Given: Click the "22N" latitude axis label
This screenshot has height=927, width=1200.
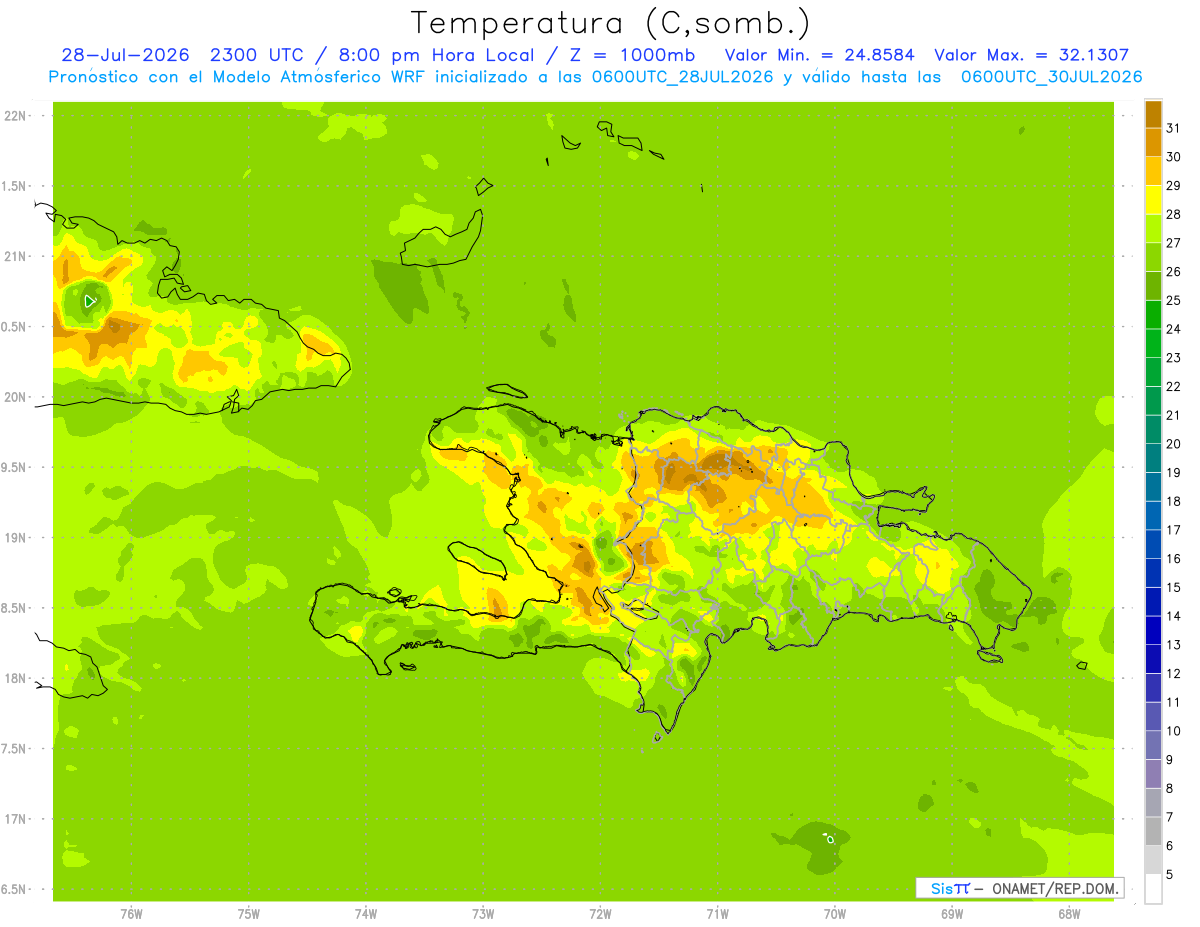Looking at the screenshot, I should pyautogui.click(x=15, y=116).
